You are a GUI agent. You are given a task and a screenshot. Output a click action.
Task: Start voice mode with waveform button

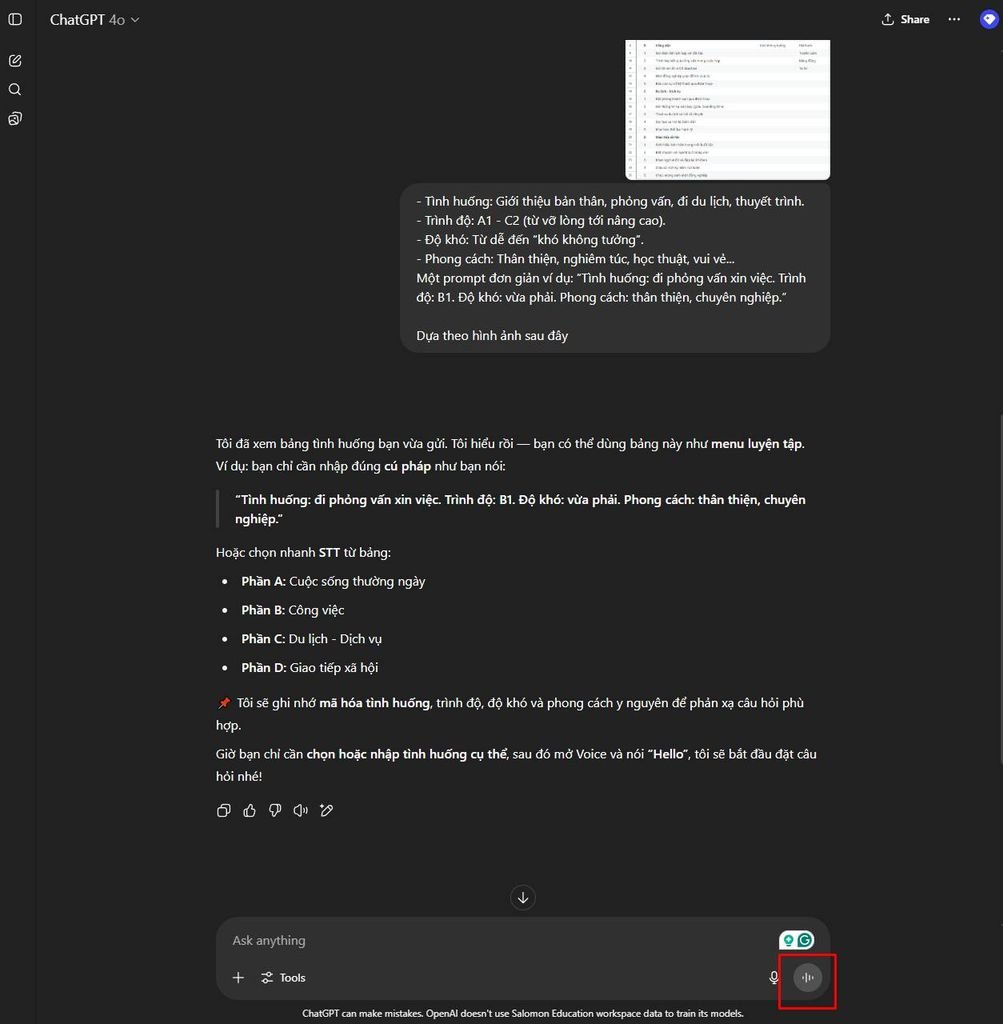(x=808, y=978)
